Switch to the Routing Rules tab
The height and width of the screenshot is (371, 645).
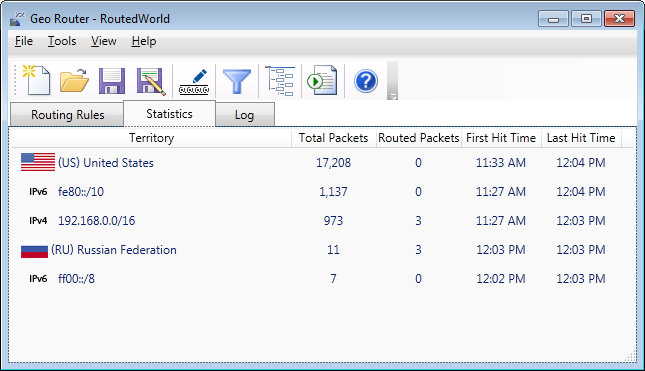click(x=67, y=114)
